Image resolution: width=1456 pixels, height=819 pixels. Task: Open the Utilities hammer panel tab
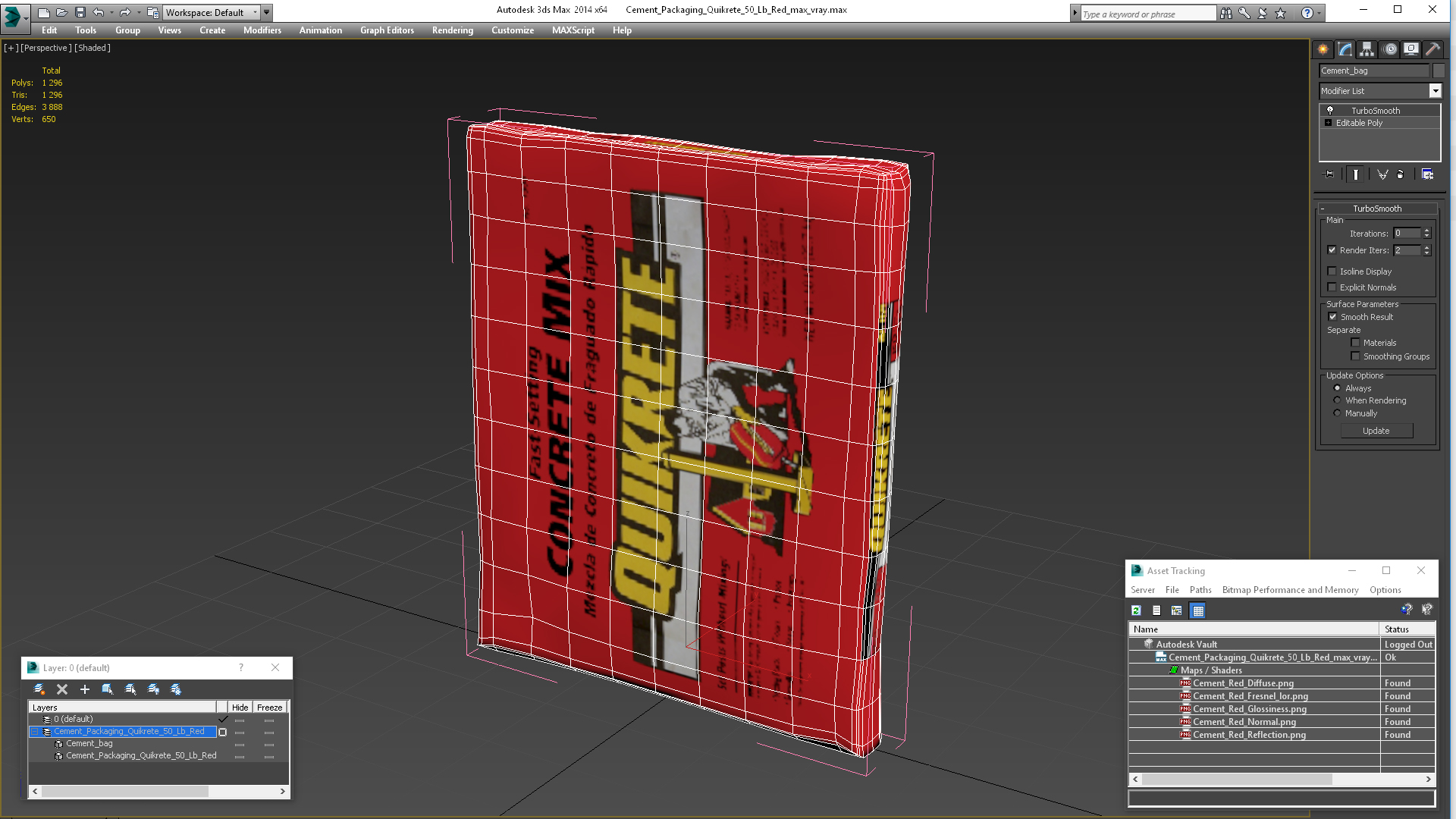point(1432,49)
